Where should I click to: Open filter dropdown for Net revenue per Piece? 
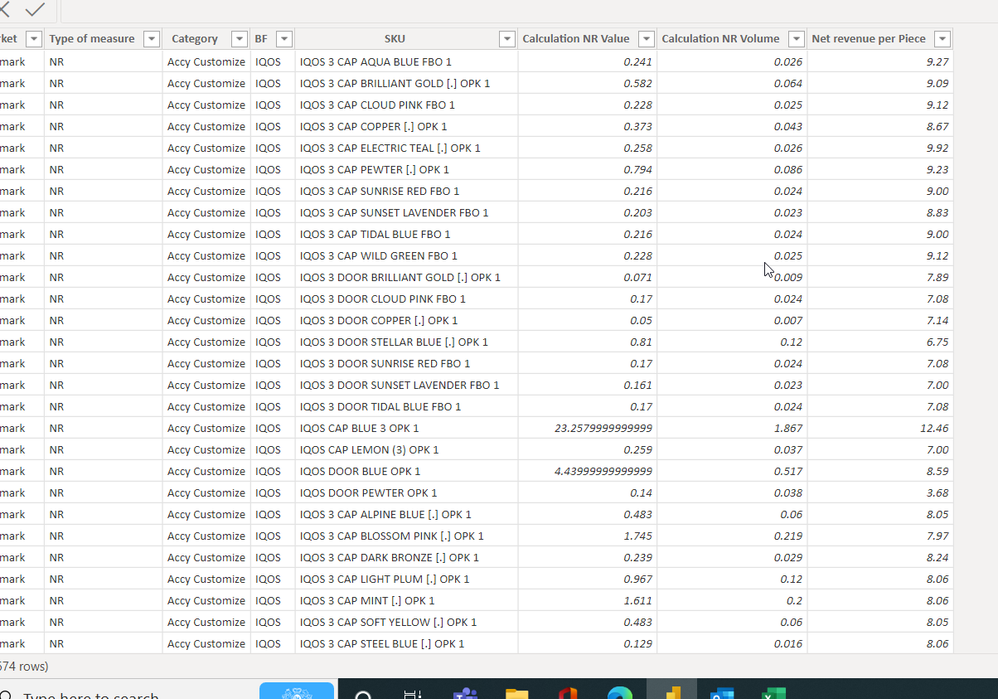[943, 39]
